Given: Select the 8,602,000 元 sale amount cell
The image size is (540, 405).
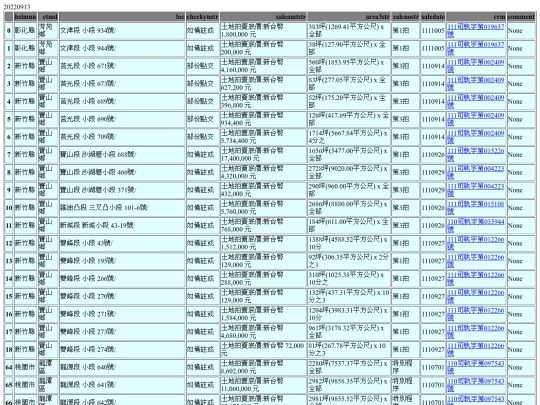Looking at the screenshot, I should [263, 367].
